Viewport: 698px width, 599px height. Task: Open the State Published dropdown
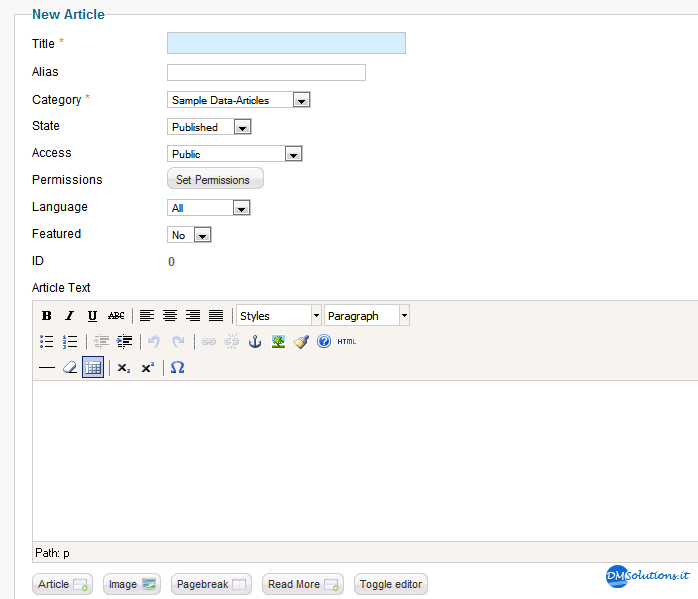tap(209, 127)
